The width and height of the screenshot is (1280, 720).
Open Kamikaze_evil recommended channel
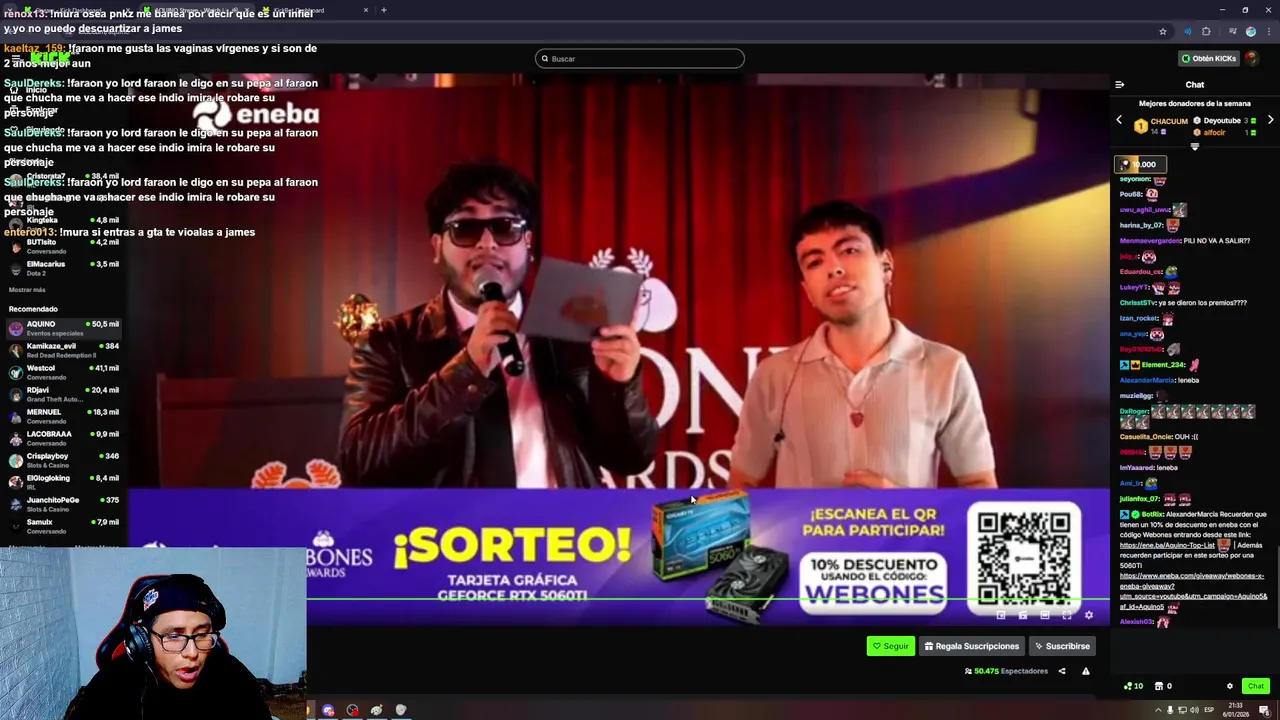pos(63,350)
